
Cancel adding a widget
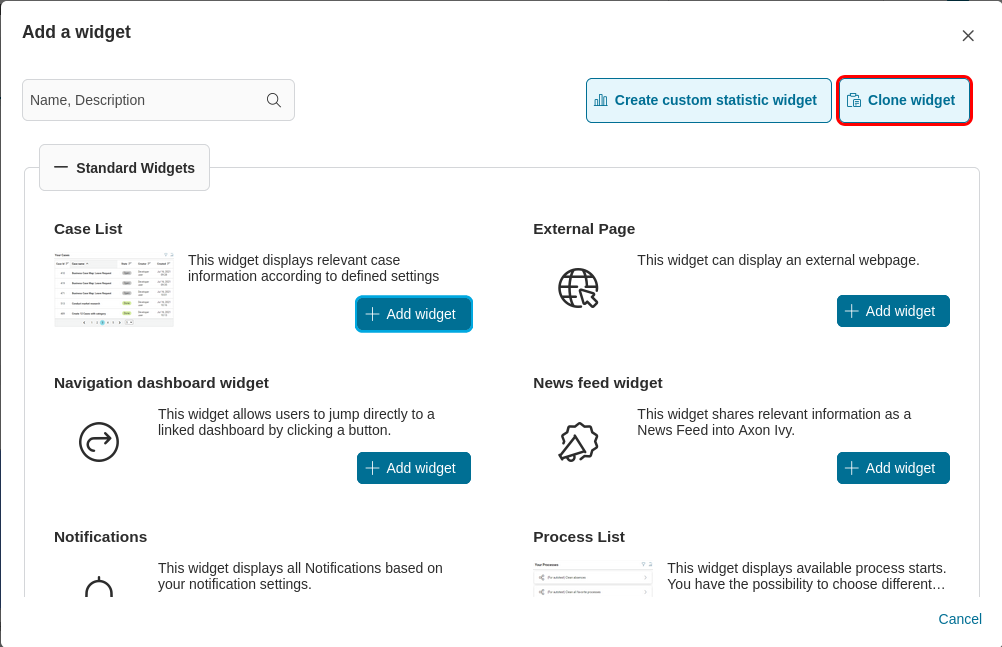pyautogui.click(x=959, y=619)
